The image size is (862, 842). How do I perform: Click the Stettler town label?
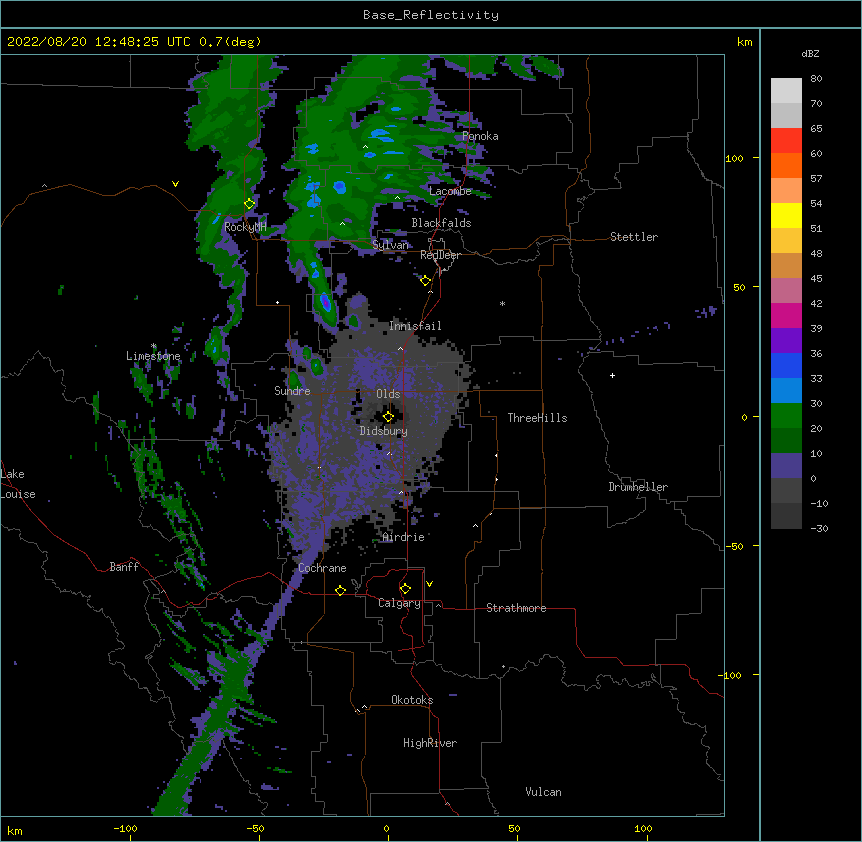[634, 237]
